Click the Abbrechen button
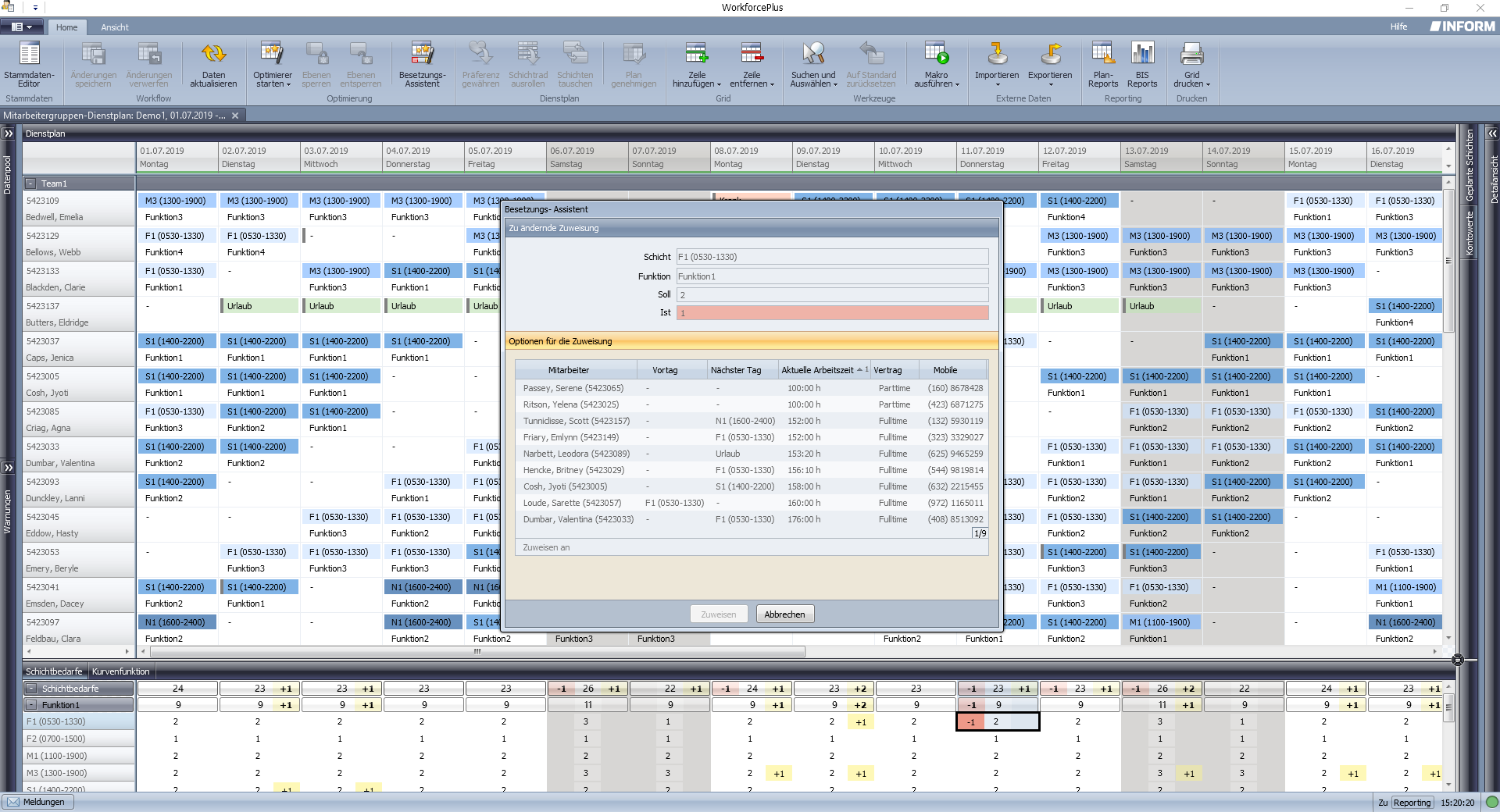The width and height of the screenshot is (1500, 812). tap(784, 614)
